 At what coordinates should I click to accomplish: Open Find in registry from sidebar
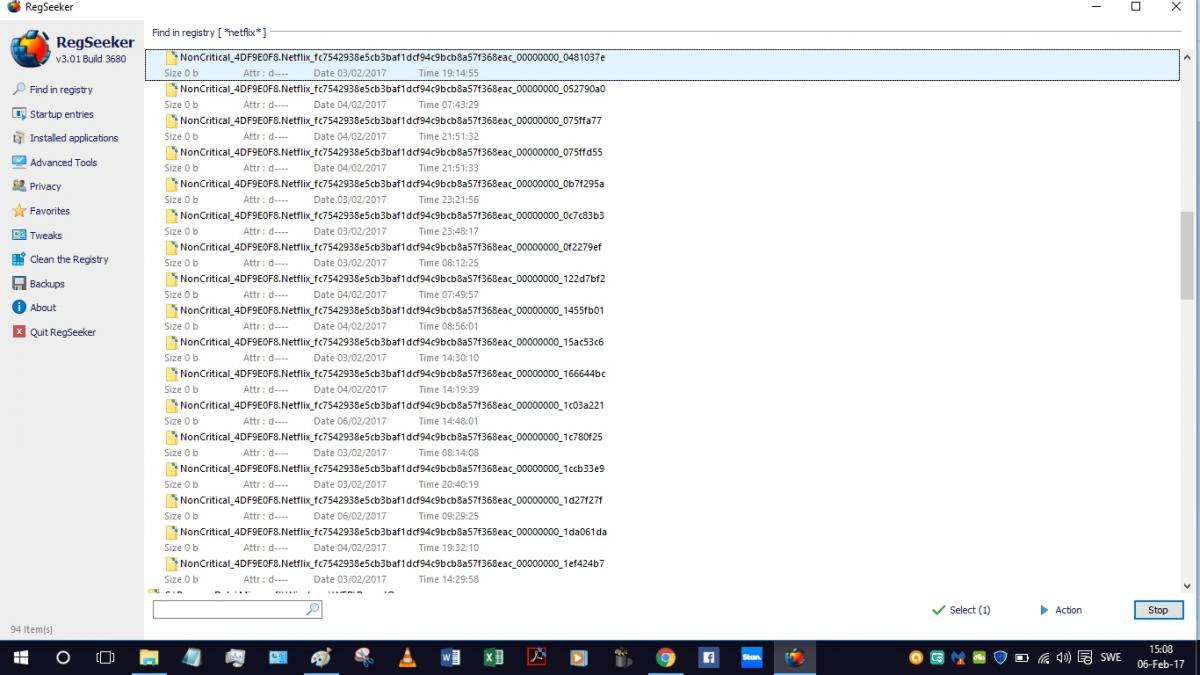53,90
